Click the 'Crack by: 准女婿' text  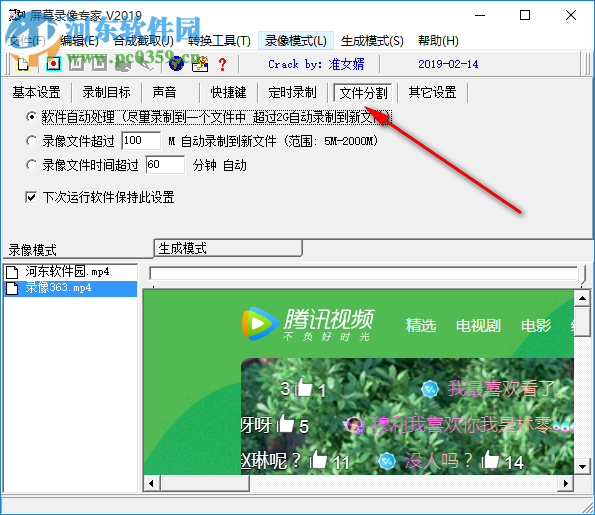[316, 64]
